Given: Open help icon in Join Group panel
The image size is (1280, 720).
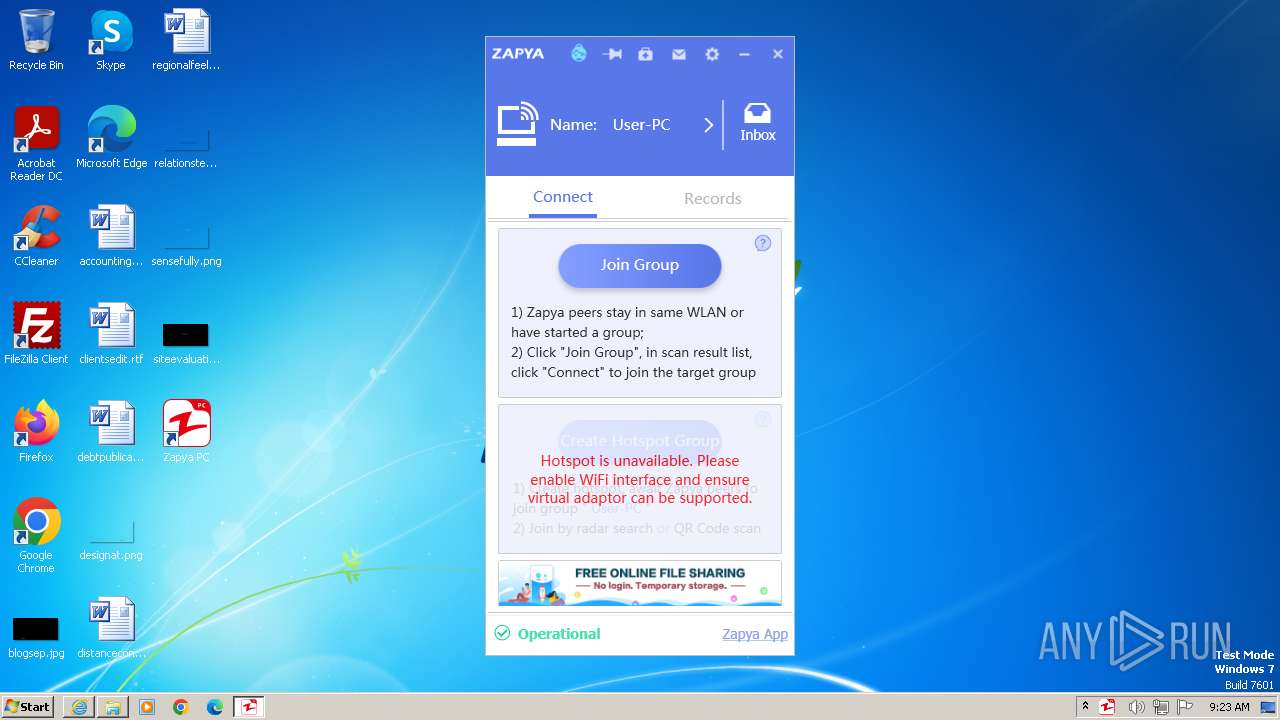Looking at the screenshot, I should pos(763,243).
